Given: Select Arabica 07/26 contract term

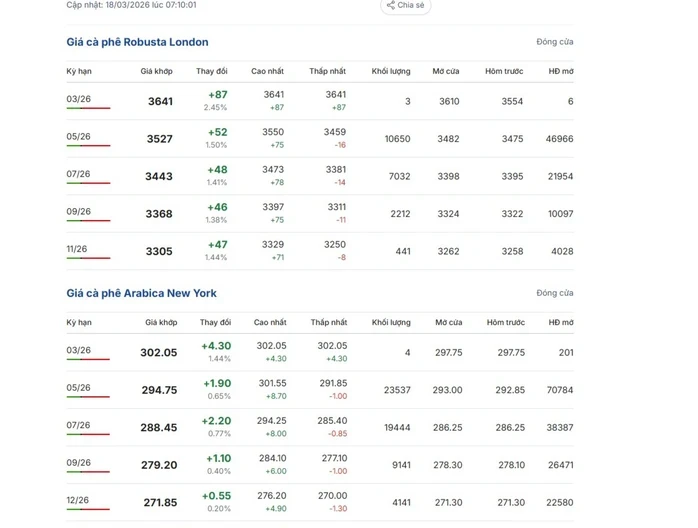Looking at the screenshot, I should 78,425.
